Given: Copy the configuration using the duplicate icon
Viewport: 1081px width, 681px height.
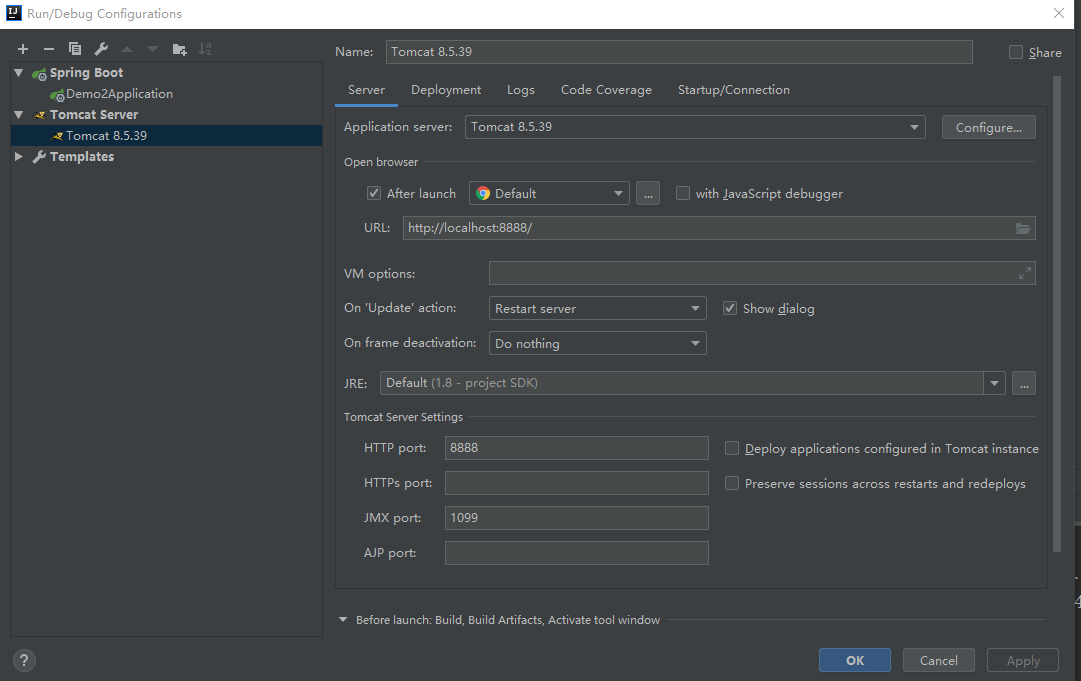Looking at the screenshot, I should [x=75, y=49].
